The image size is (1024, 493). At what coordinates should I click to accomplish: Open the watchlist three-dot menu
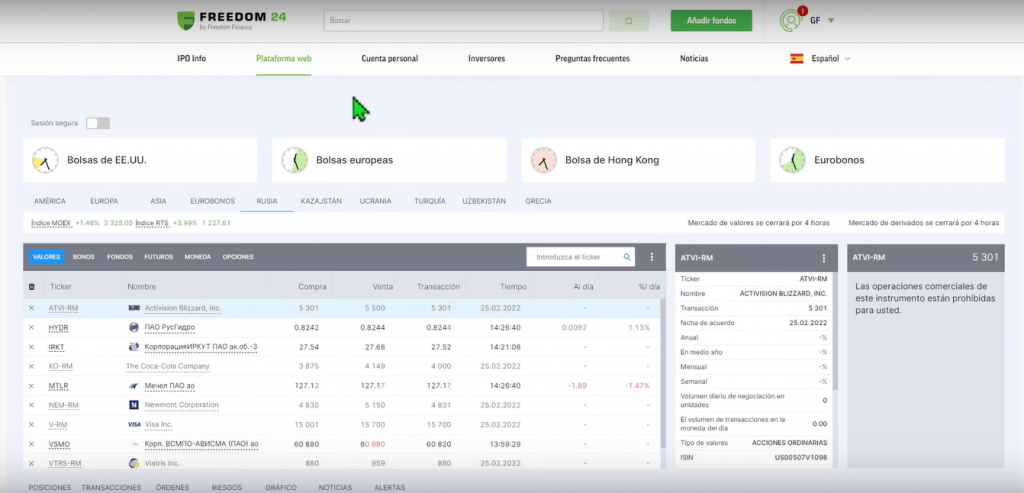pyautogui.click(x=652, y=257)
